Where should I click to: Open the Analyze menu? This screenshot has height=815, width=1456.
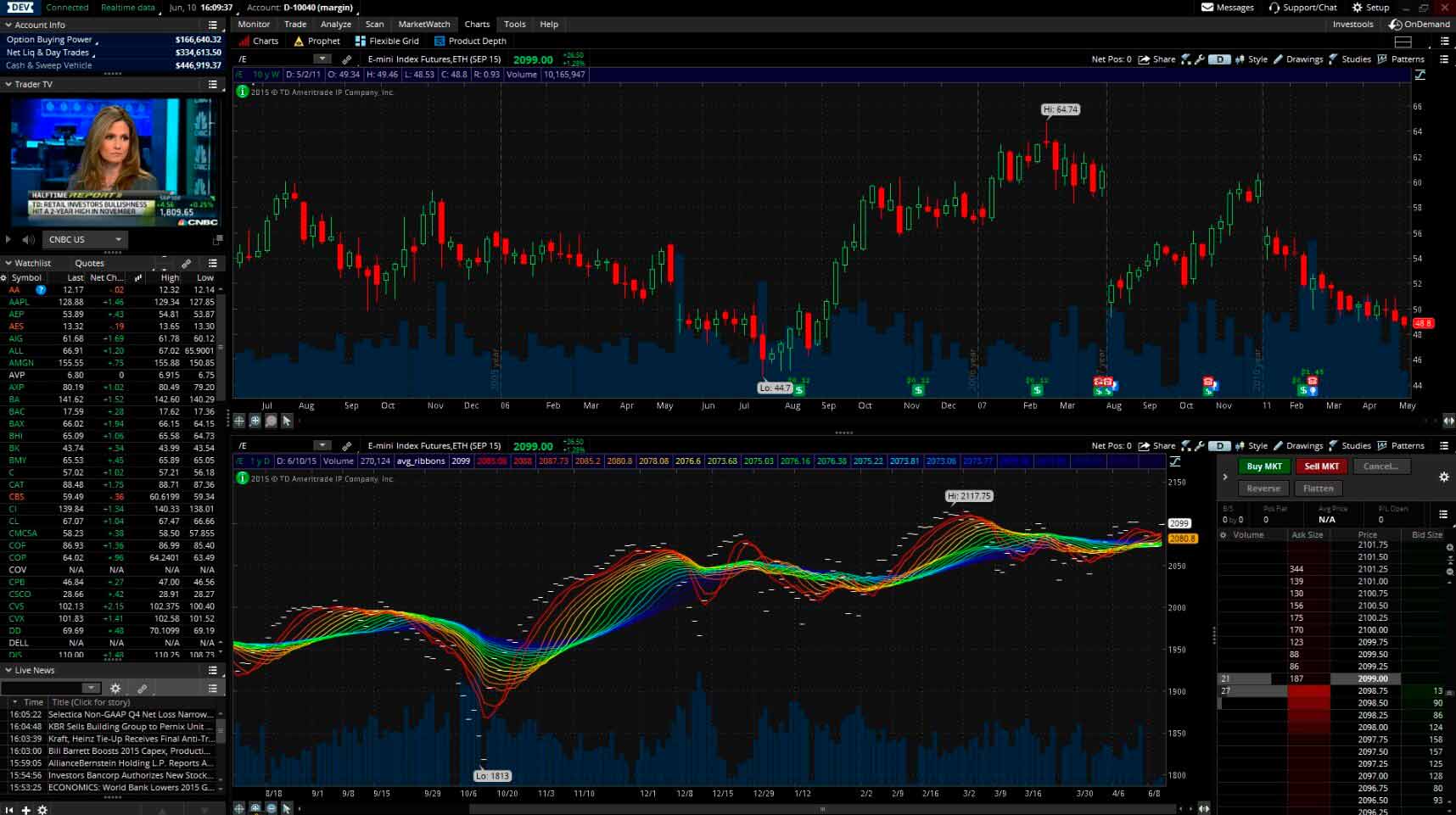[336, 24]
